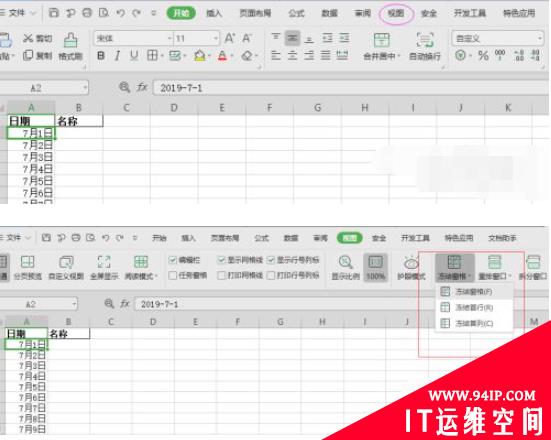Uncheck the 显示网格线 checkbox
551x440 pixels.
point(221,260)
